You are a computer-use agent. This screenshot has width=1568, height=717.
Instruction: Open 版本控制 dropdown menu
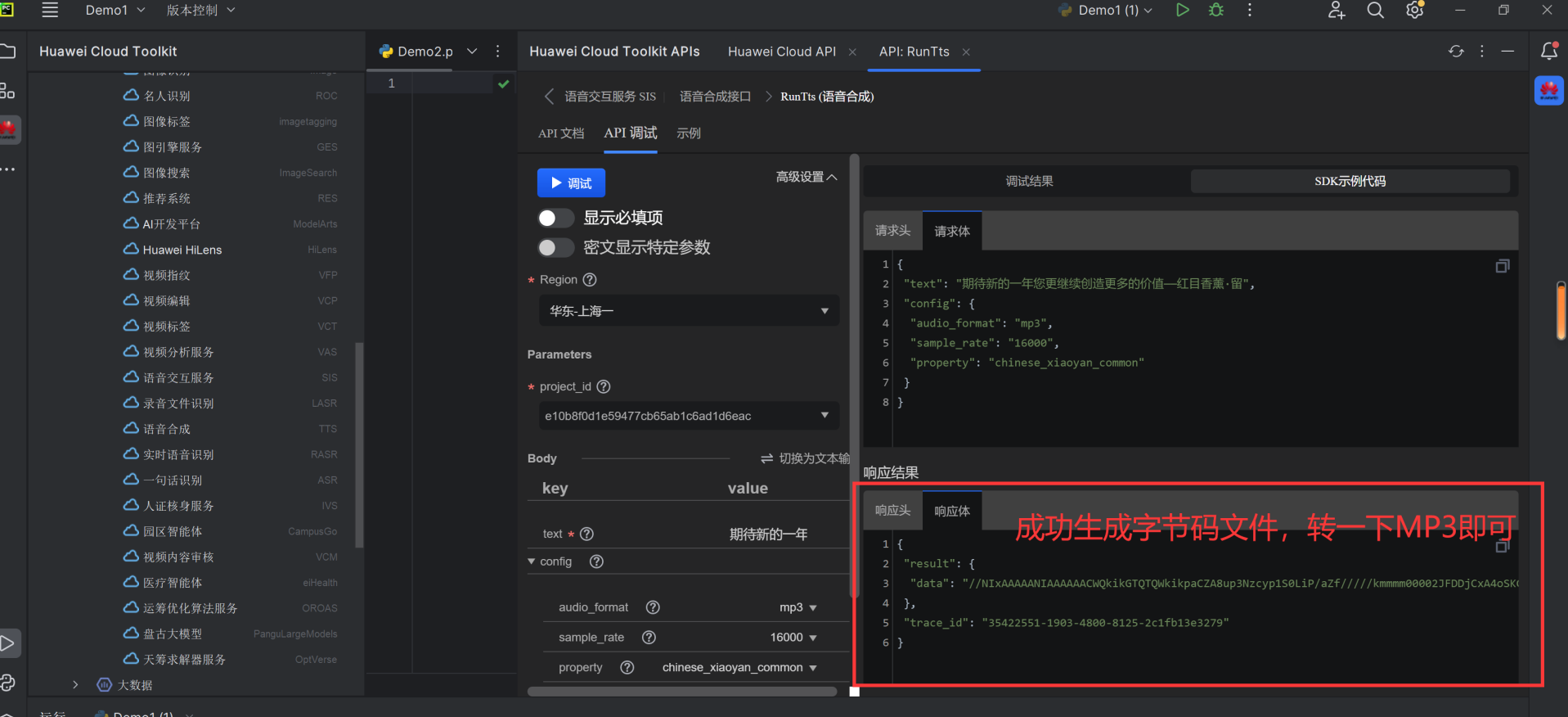click(200, 10)
